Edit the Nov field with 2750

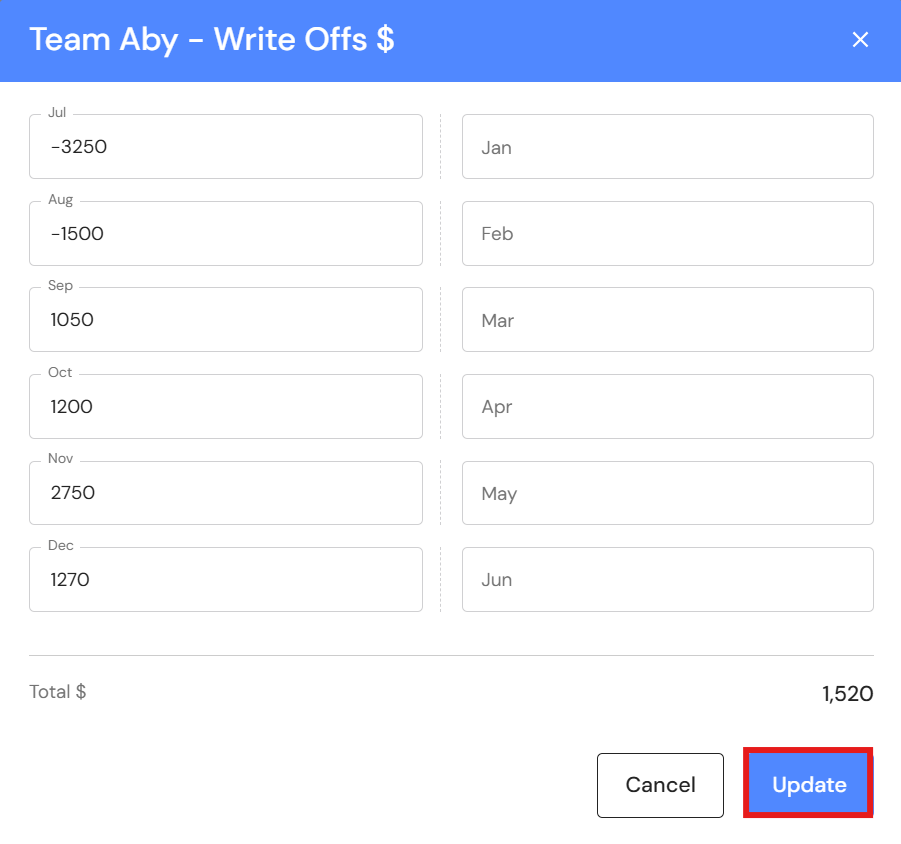pyautogui.click(x=225, y=493)
